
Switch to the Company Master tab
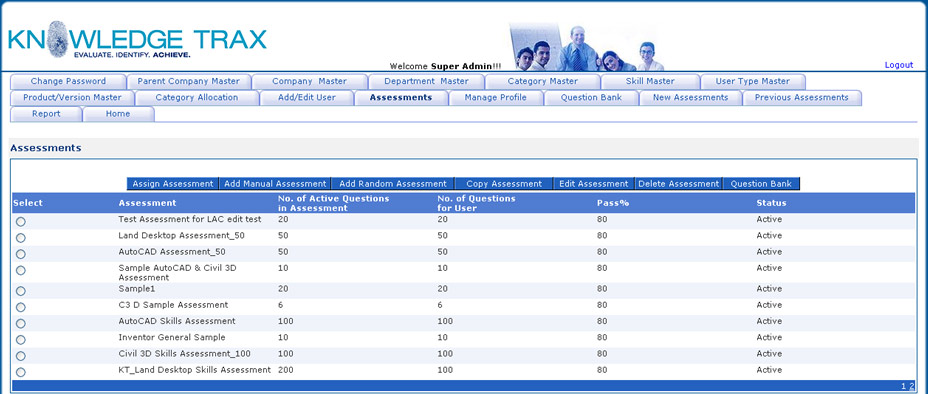(x=309, y=82)
